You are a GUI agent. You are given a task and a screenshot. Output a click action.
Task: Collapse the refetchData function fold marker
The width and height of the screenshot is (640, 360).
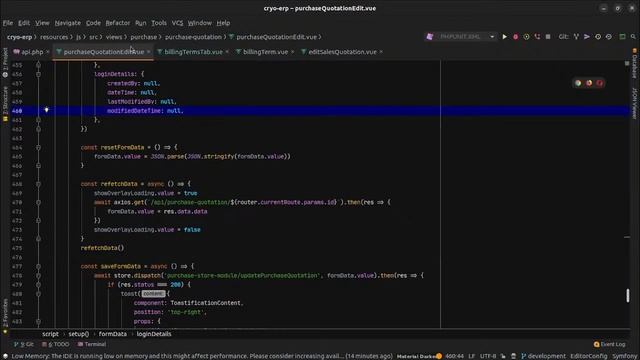[x=38, y=184]
